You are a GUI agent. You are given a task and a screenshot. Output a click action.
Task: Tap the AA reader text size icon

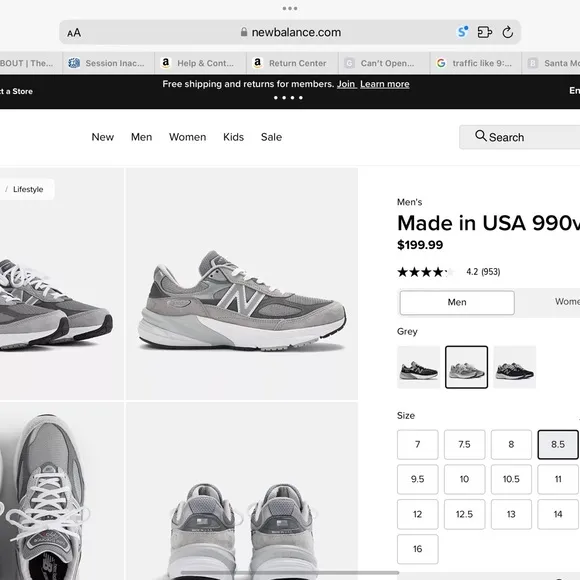(74, 33)
